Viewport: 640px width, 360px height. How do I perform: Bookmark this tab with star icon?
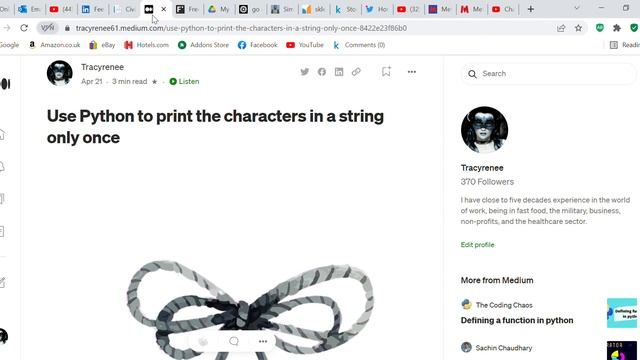pos(578,28)
